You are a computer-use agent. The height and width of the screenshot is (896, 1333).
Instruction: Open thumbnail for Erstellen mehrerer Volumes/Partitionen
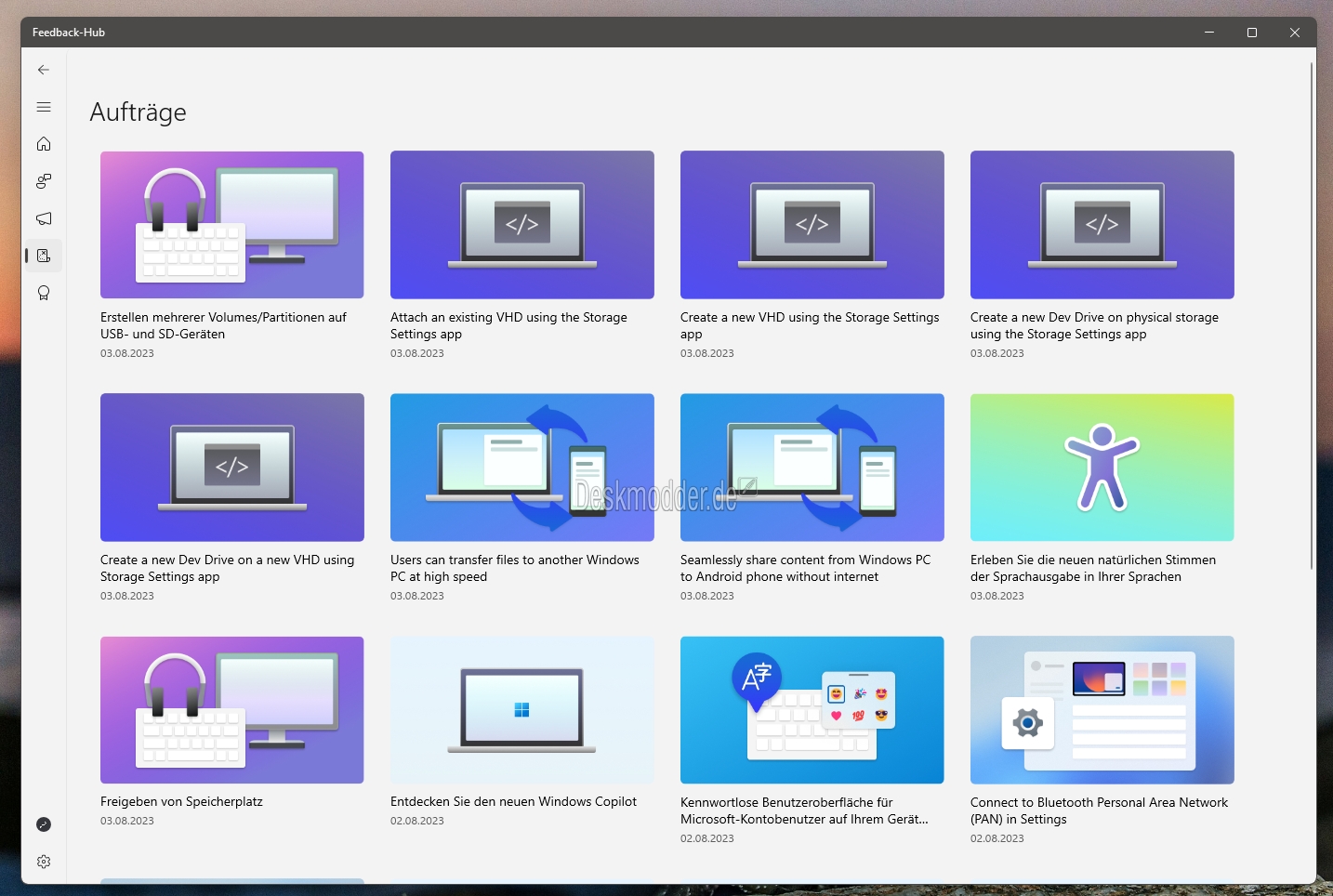(232, 225)
